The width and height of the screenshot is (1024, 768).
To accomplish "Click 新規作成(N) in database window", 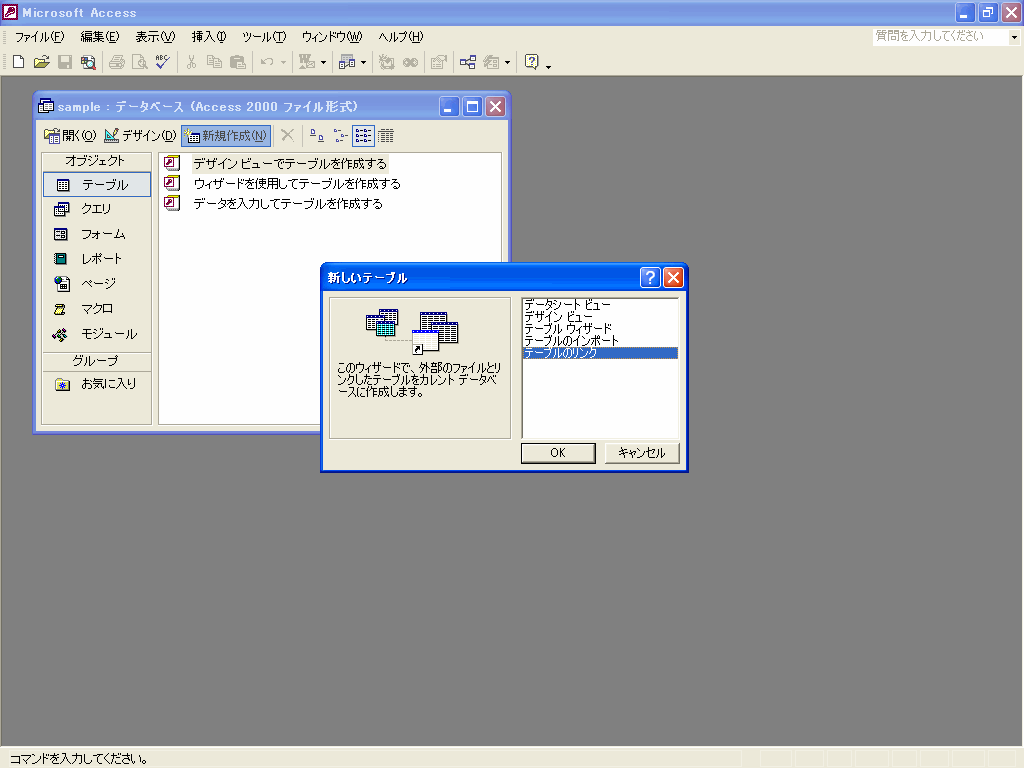I will (226, 136).
